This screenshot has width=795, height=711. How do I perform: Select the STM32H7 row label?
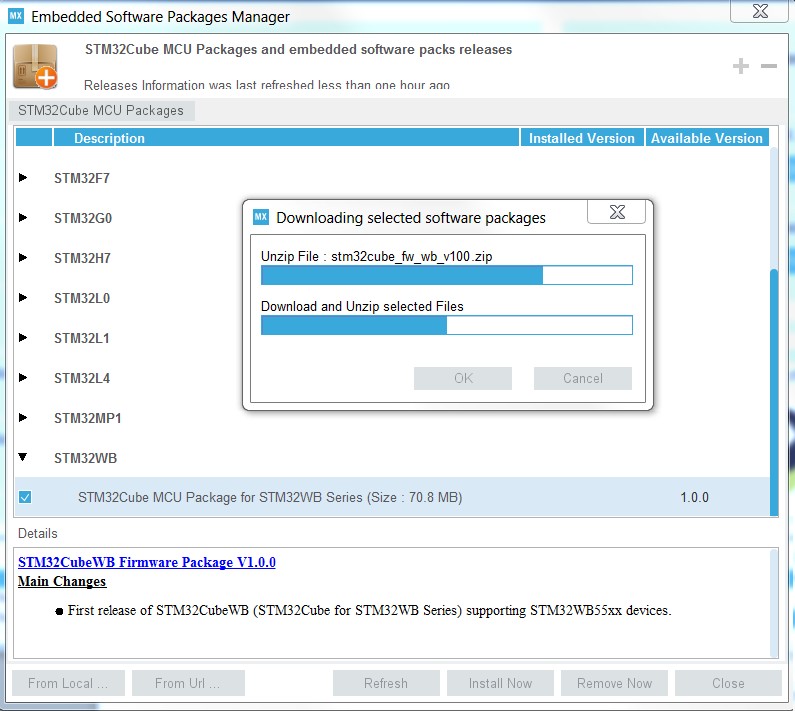(x=82, y=259)
